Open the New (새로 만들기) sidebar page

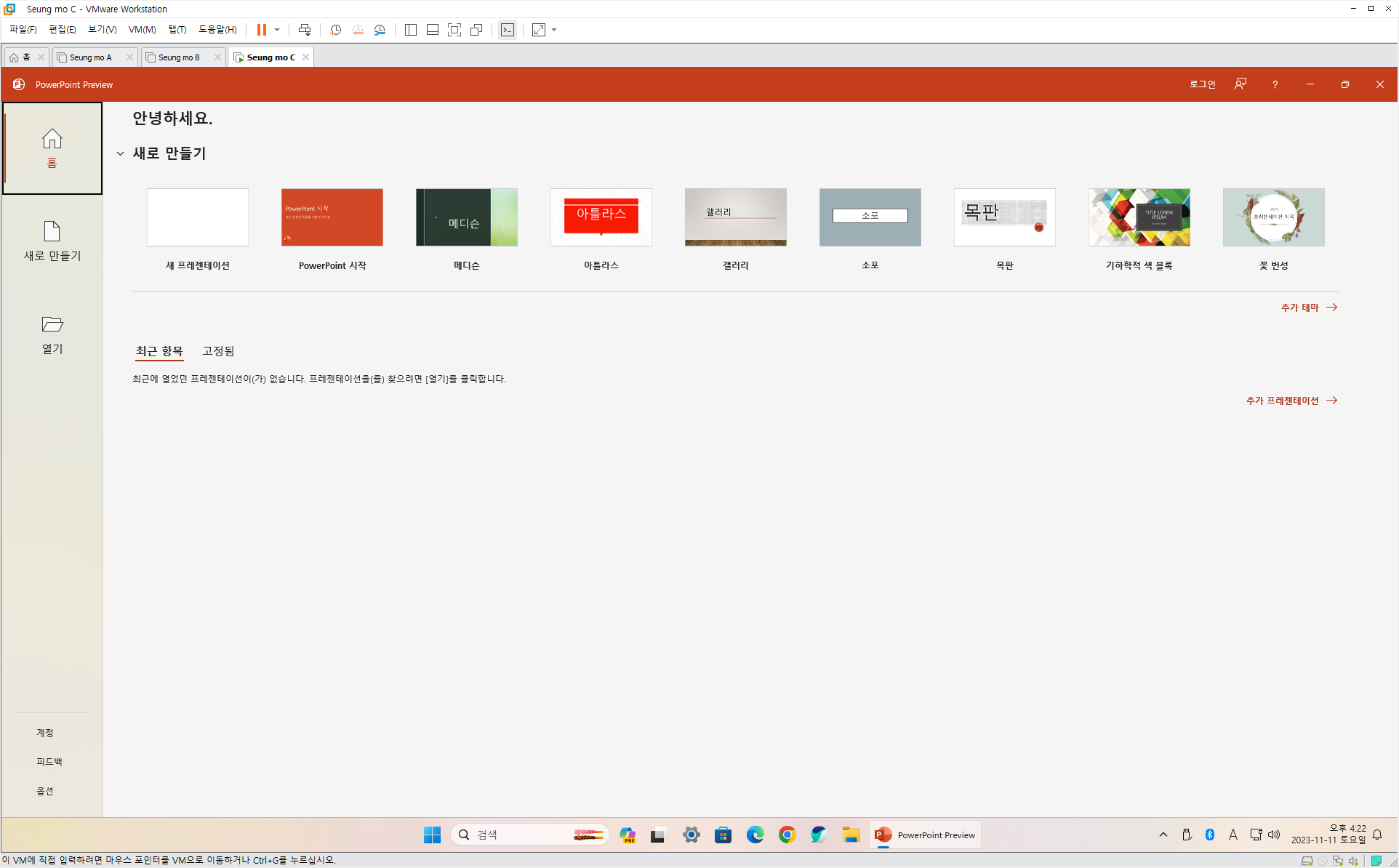52,241
